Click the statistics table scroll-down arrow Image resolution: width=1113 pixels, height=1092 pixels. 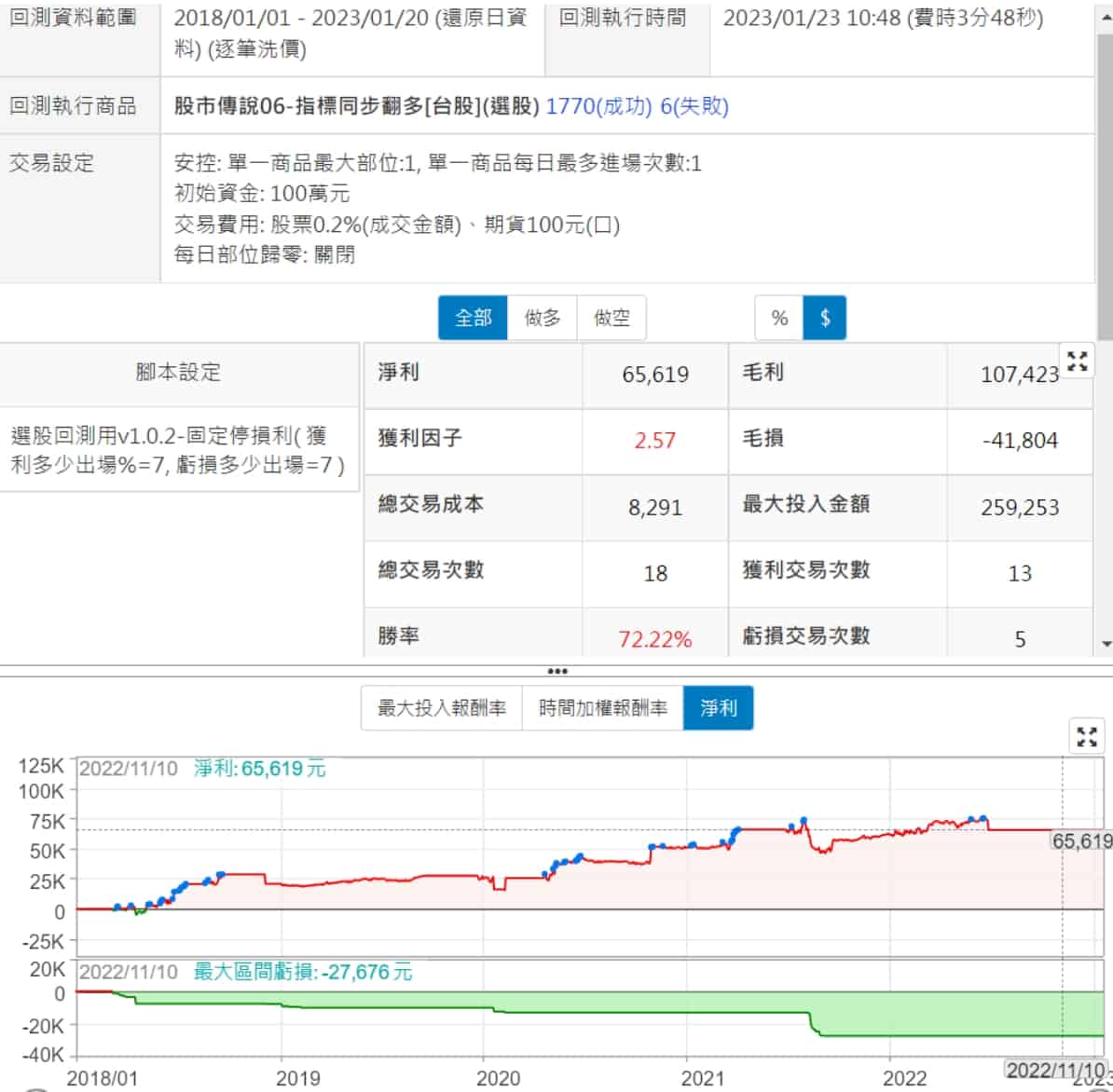pyautogui.click(x=1106, y=643)
